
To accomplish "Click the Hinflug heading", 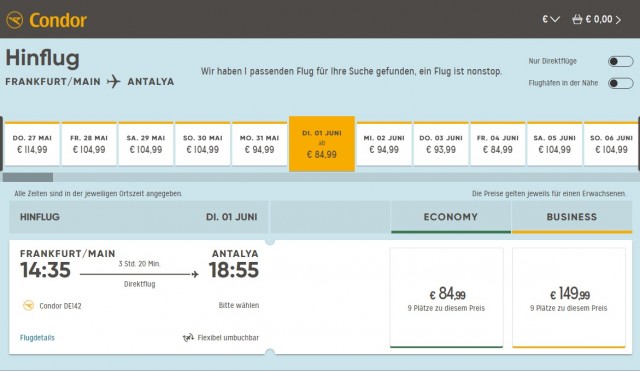I will (x=42, y=58).
